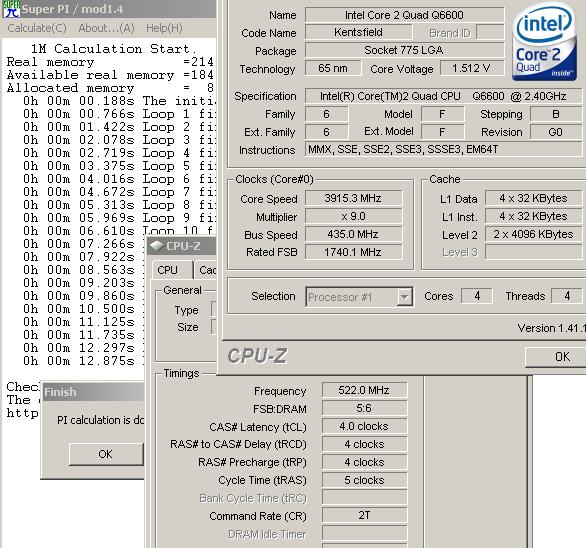Switch to the partially hidden Cache tab
Viewport: 586px width, 548px height.
(207, 270)
